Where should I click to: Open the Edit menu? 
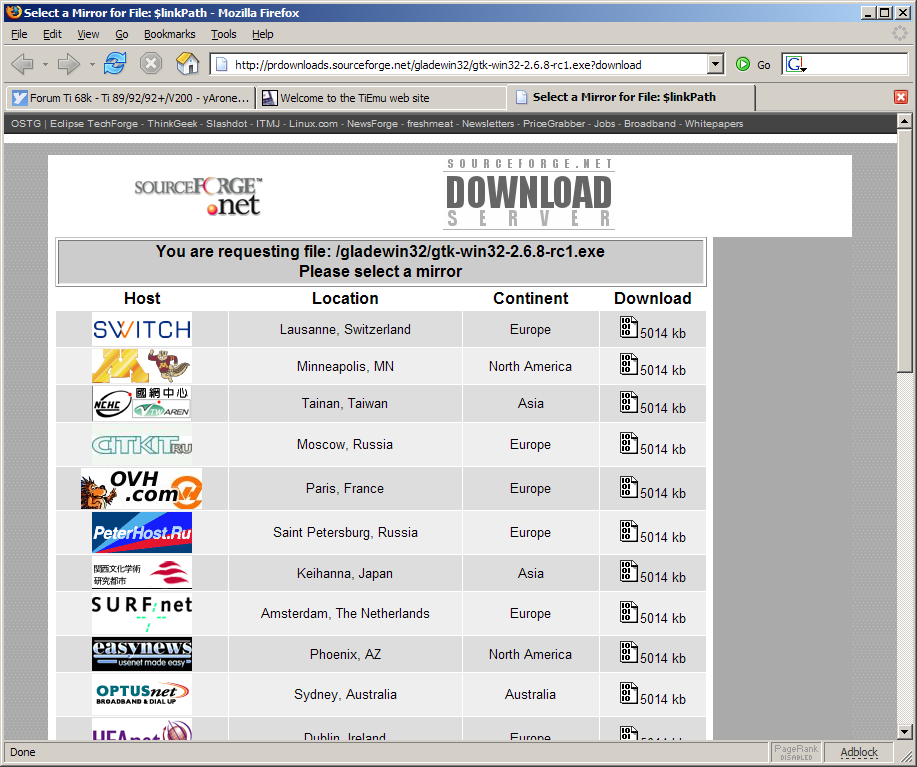pyautogui.click(x=52, y=34)
